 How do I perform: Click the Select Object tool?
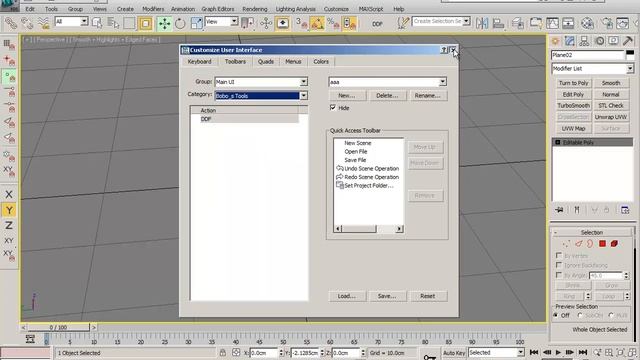[x=97, y=23]
